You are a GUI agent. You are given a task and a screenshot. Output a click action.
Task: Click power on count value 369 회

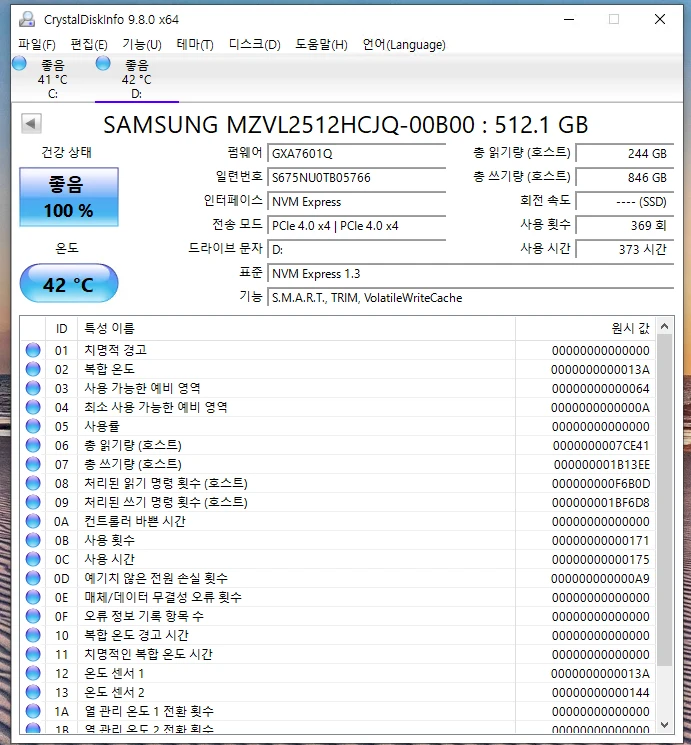pyautogui.click(x=624, y=226)
